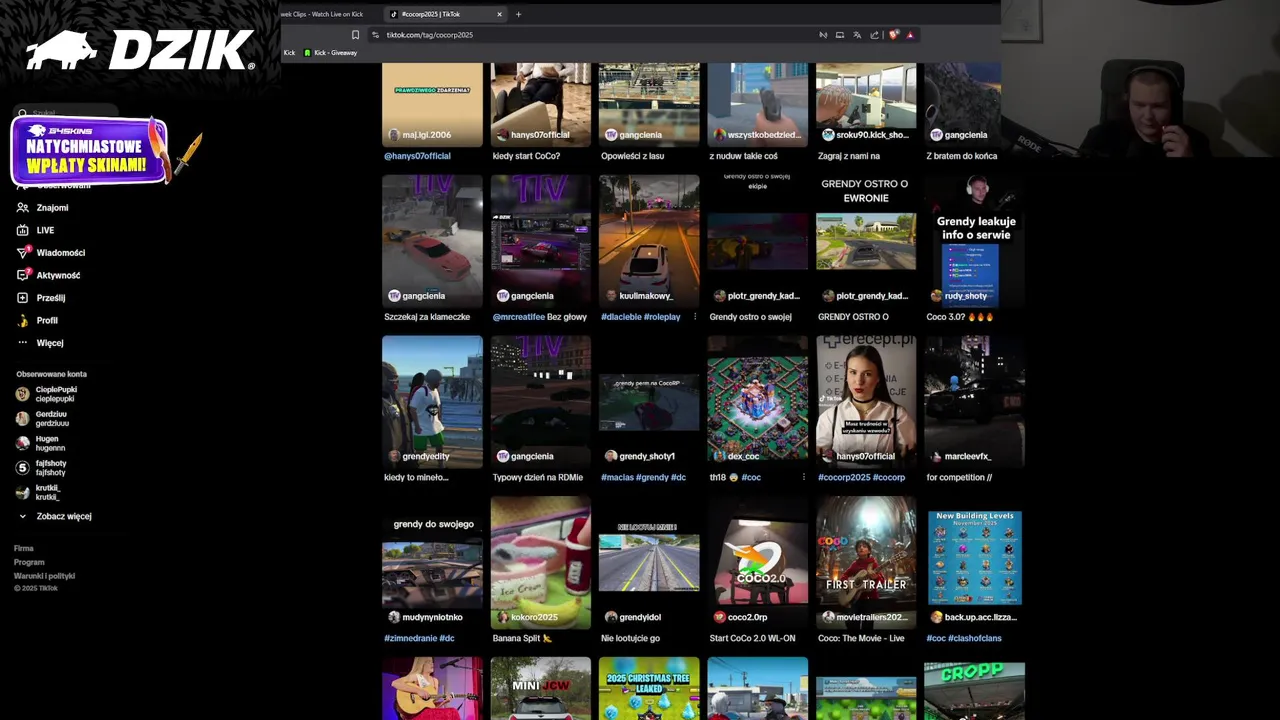
Task: Open Banana Split video by kokoro2025
Action: (541, 562)
